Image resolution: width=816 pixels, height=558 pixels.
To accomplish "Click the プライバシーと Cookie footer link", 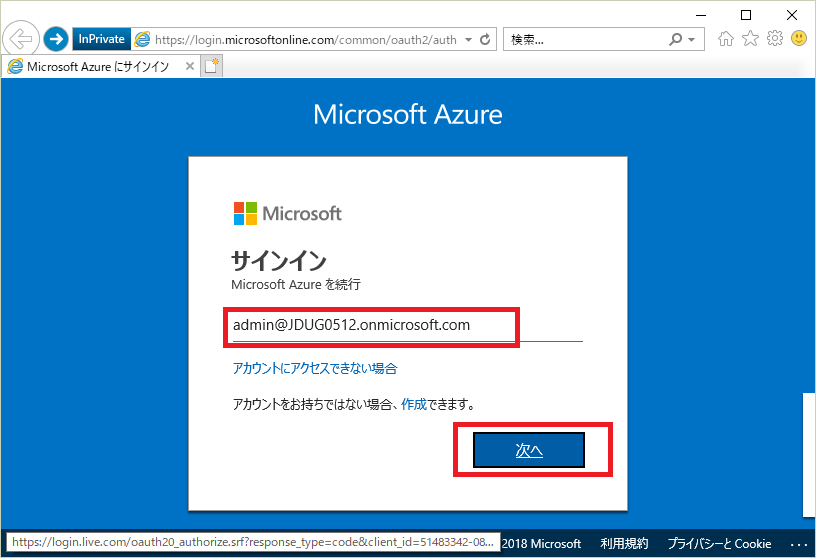I will coord(719,543).
